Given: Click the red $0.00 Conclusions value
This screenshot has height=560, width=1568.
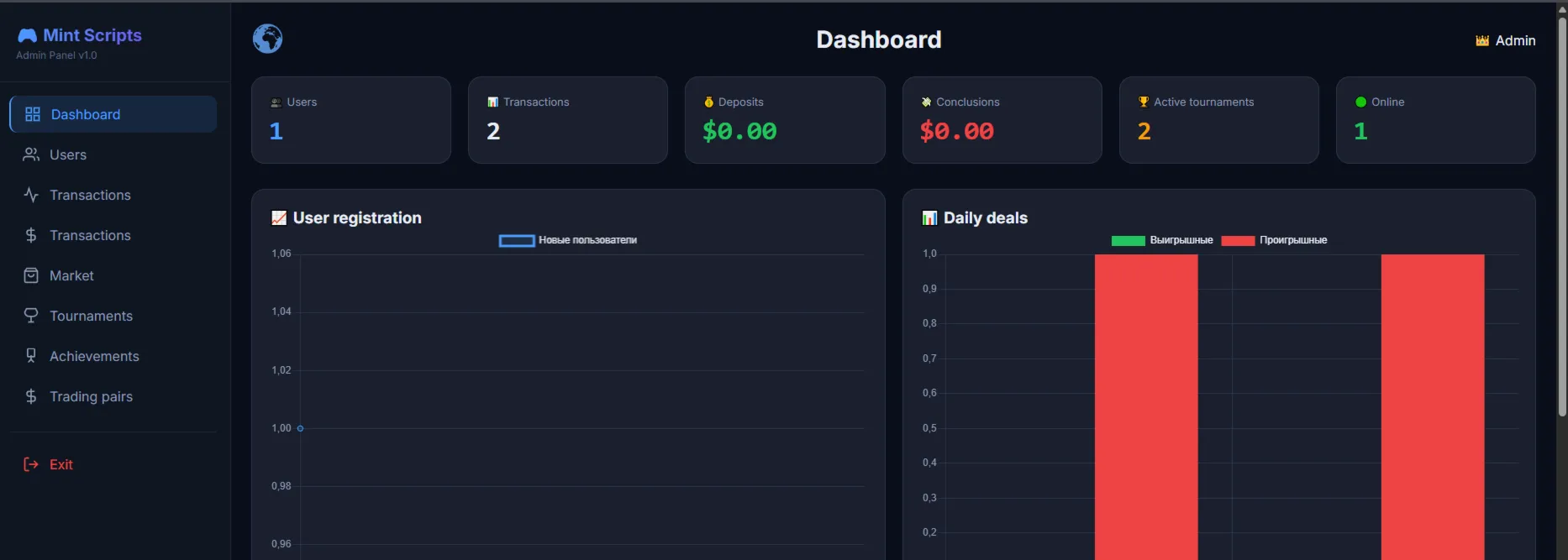Looking at the screenshot, I should tap(956, 132).
